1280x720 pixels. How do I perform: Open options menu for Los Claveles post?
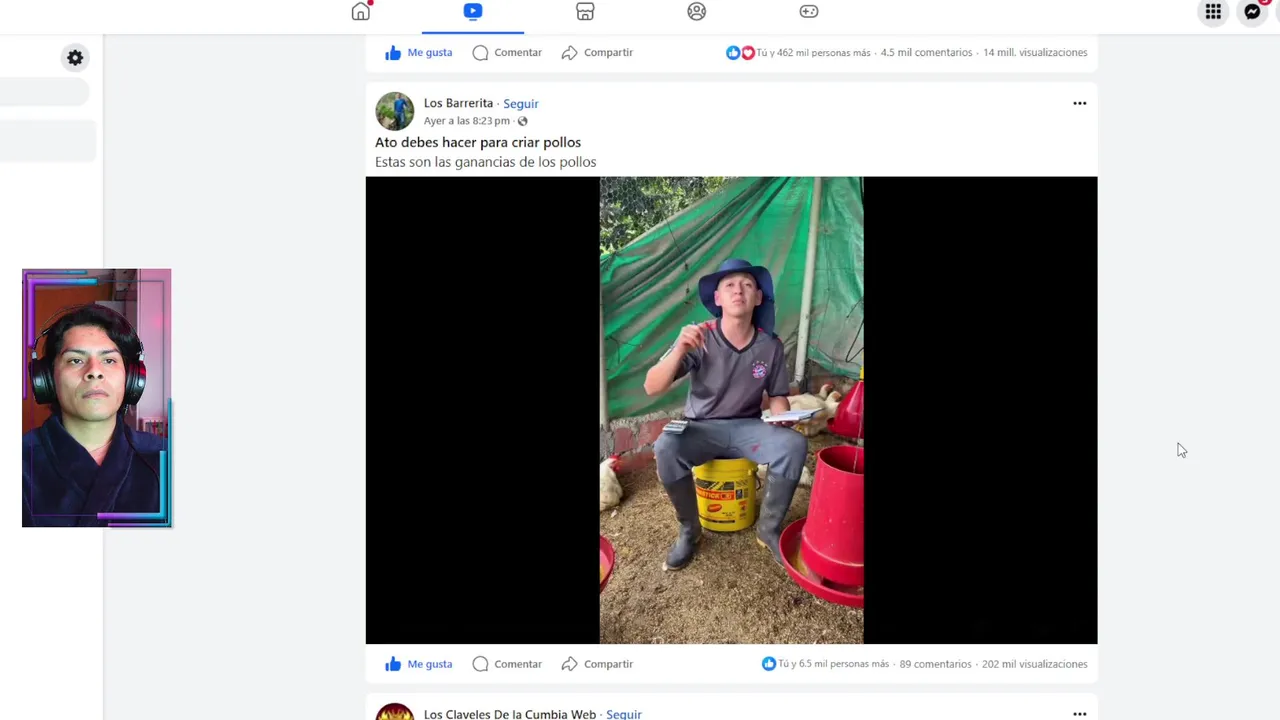1079,714
